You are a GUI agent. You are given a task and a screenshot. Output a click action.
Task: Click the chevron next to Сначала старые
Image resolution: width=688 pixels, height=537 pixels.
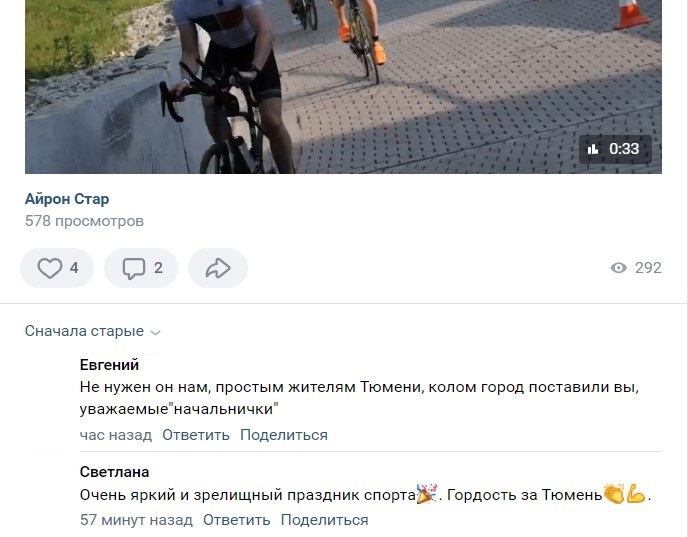(155, 333)
